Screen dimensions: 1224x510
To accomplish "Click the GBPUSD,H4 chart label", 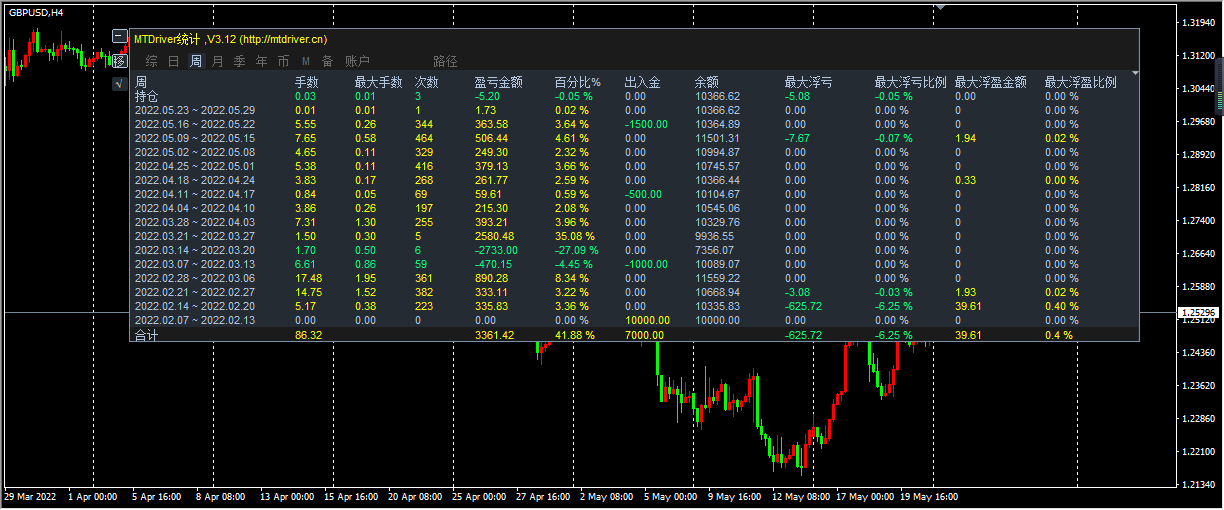I will (36, 13).
